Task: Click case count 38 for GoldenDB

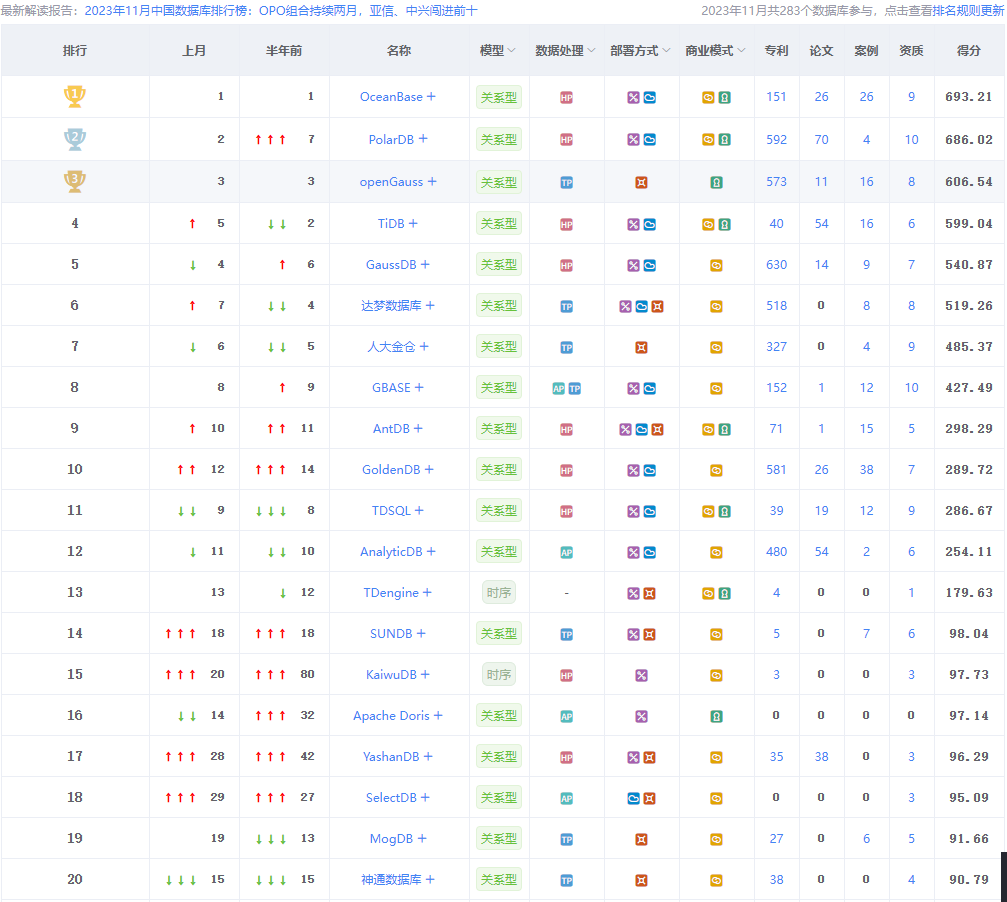Action: click(866, 469)
